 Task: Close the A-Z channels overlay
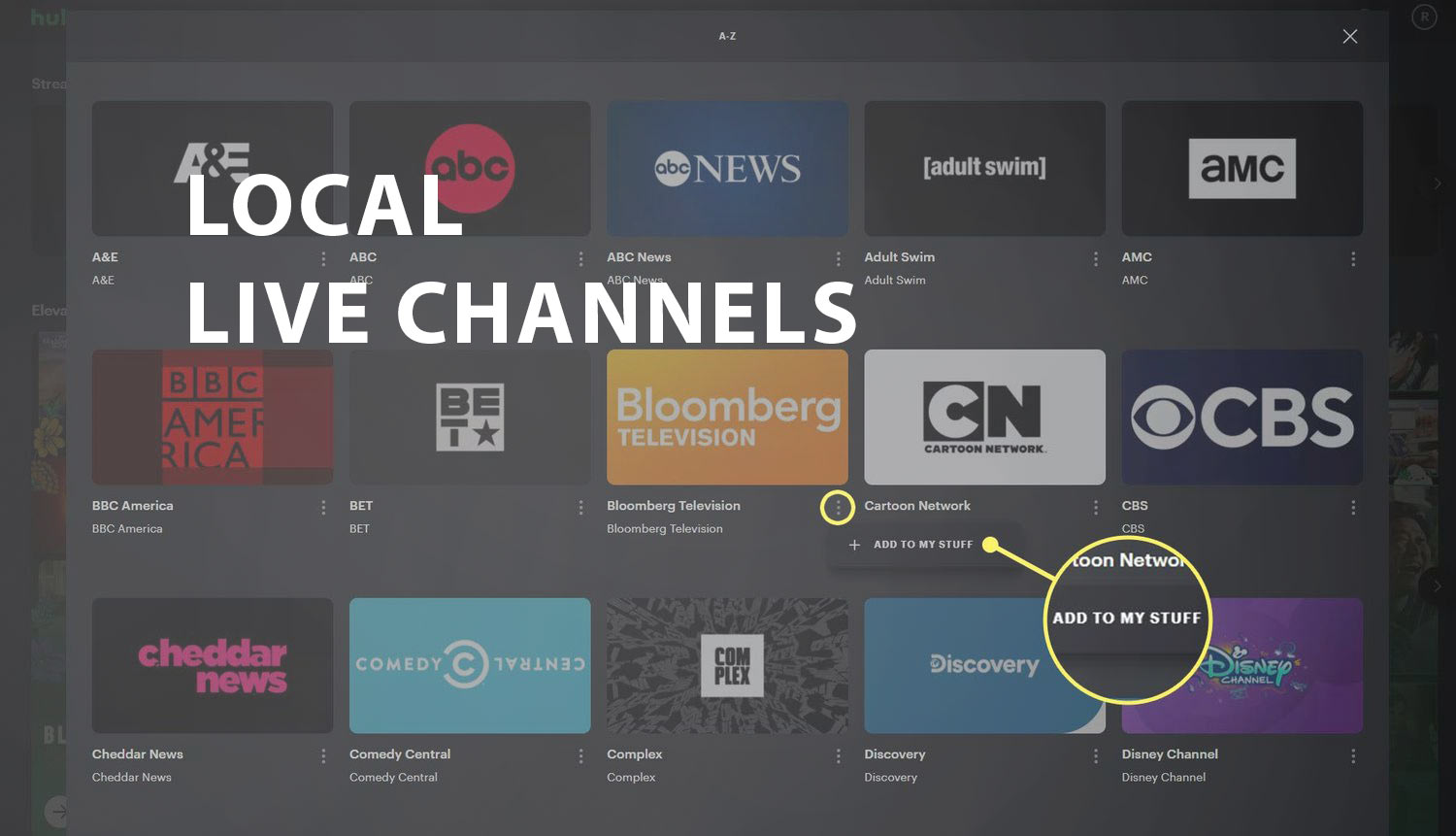[x=1350, y=36]
